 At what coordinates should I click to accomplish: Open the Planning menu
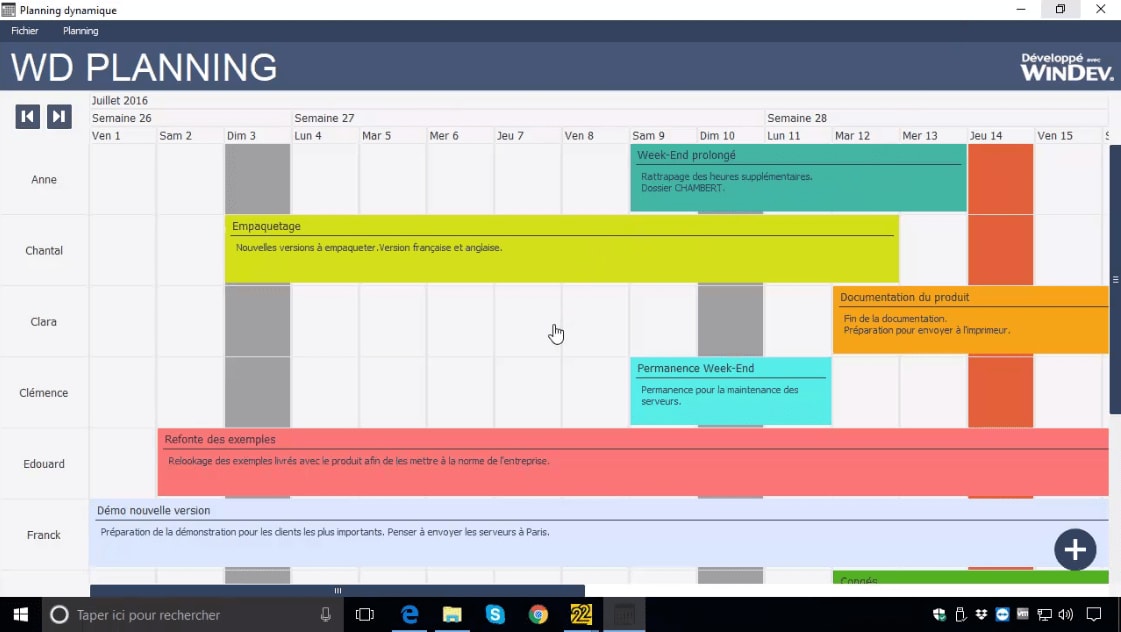[80, 30]
